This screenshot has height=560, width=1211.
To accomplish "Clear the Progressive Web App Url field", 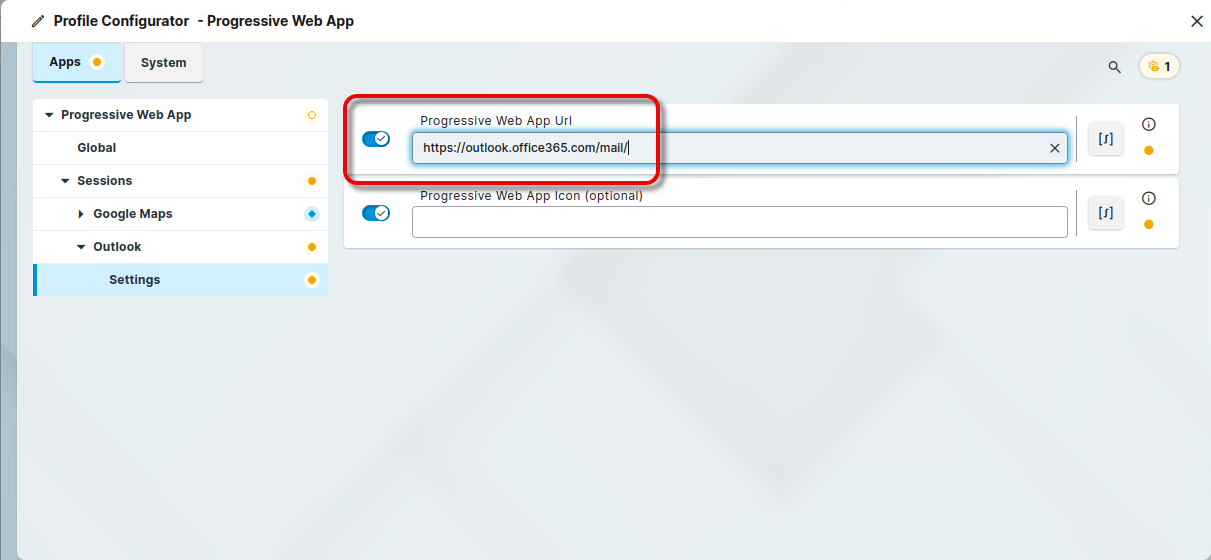I will (x=1054, y=148).
